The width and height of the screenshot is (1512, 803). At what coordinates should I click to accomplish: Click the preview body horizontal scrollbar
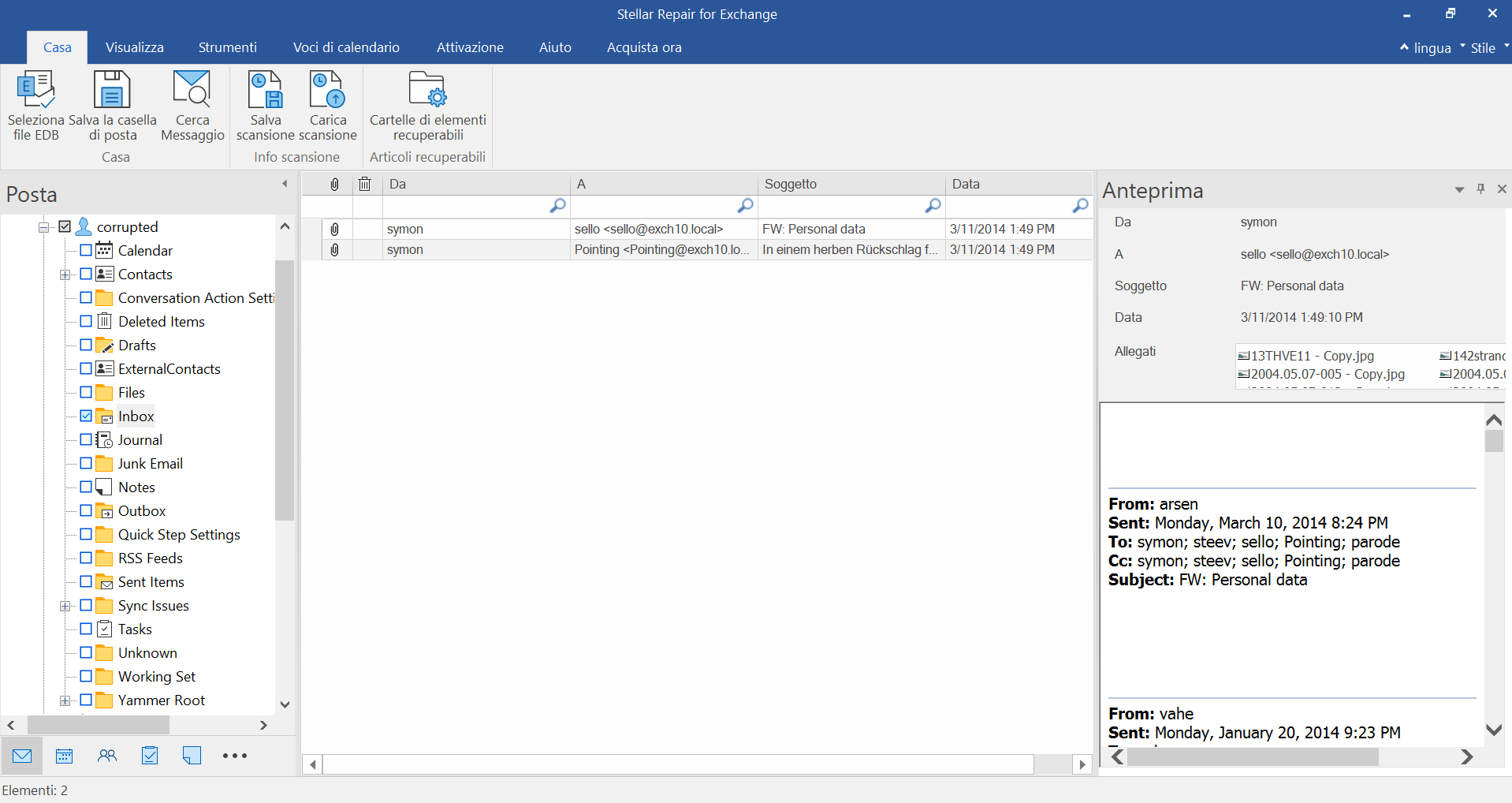[1253, 756]
